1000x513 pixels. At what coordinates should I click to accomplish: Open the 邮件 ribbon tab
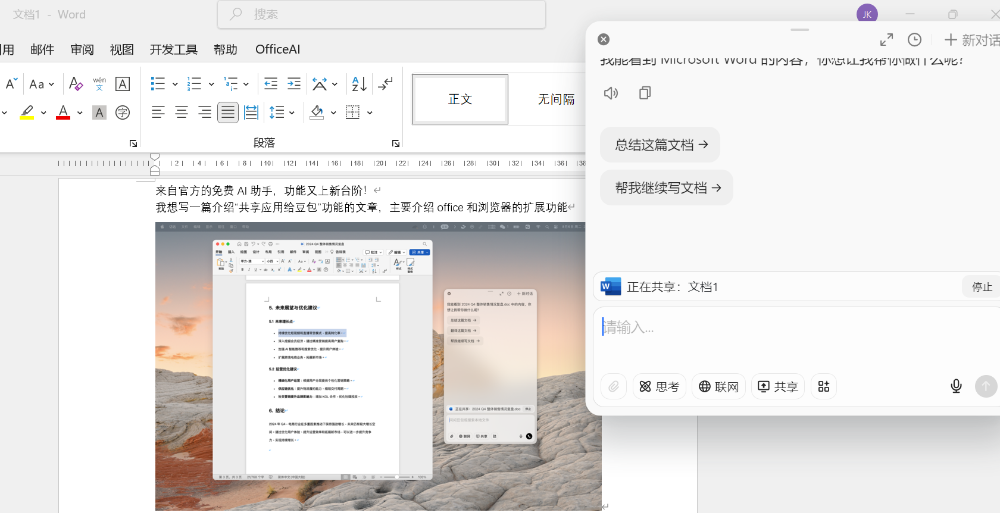pos(42,49)
